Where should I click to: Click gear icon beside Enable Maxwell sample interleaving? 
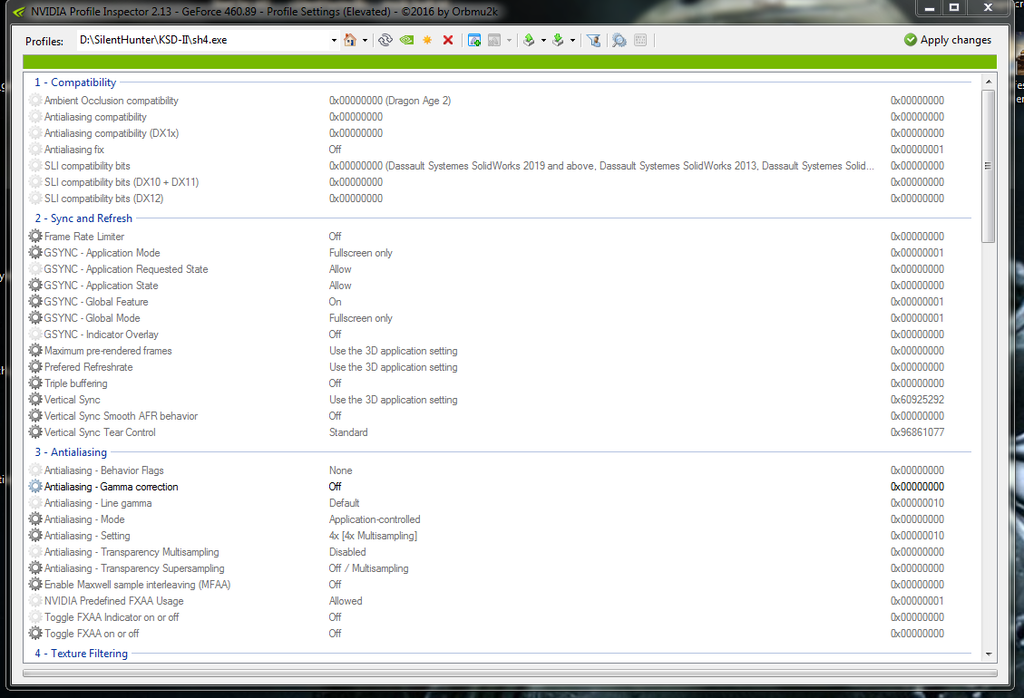(x=35, y=584)
